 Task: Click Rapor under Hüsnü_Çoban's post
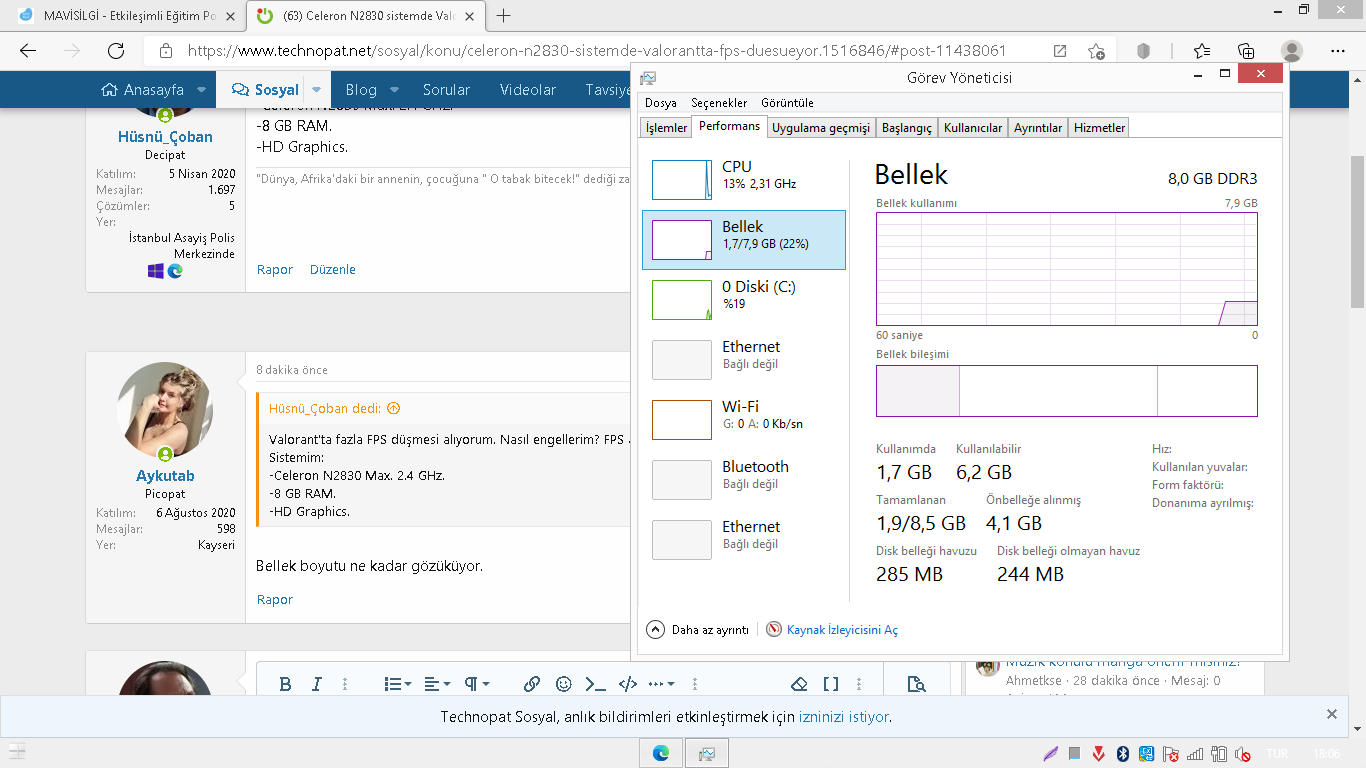275,270
